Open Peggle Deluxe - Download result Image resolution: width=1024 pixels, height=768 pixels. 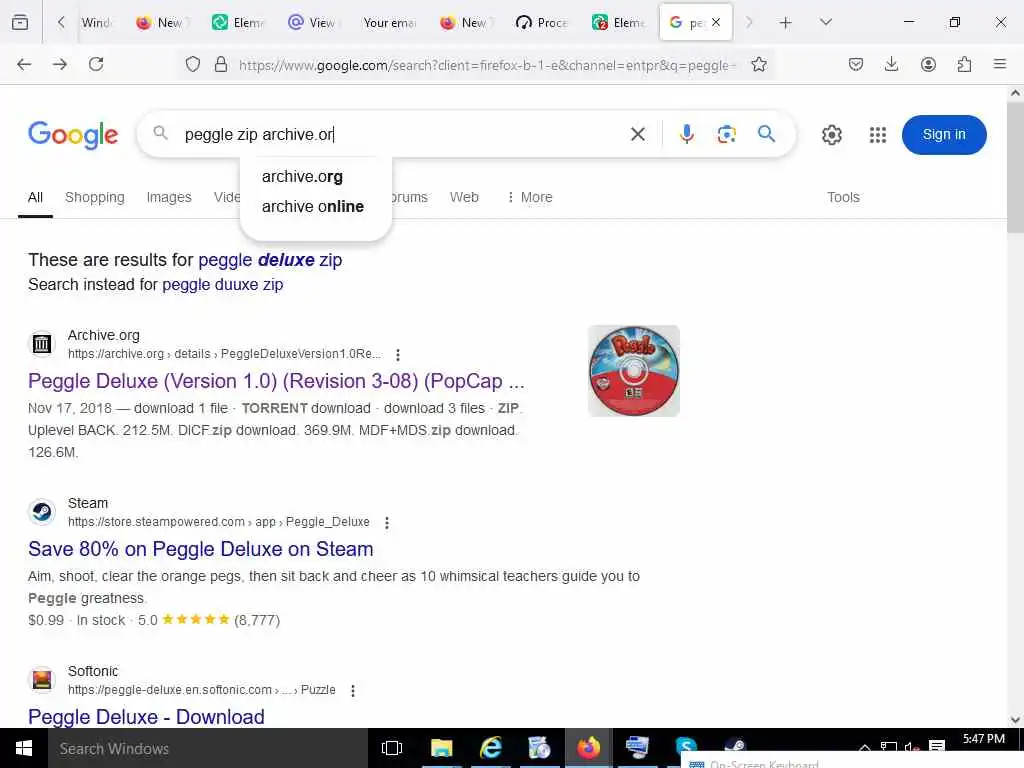tap(146, 717)
